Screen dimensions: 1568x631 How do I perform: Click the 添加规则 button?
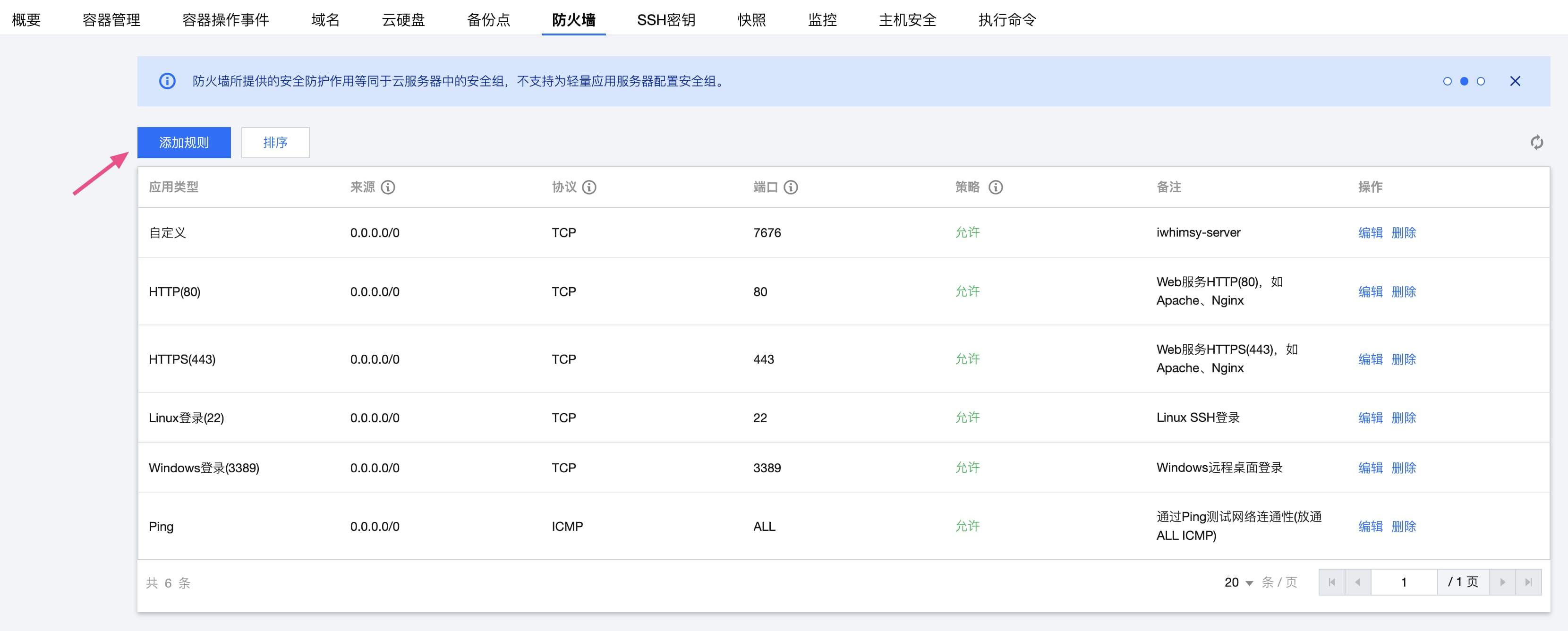pos(184,142)
